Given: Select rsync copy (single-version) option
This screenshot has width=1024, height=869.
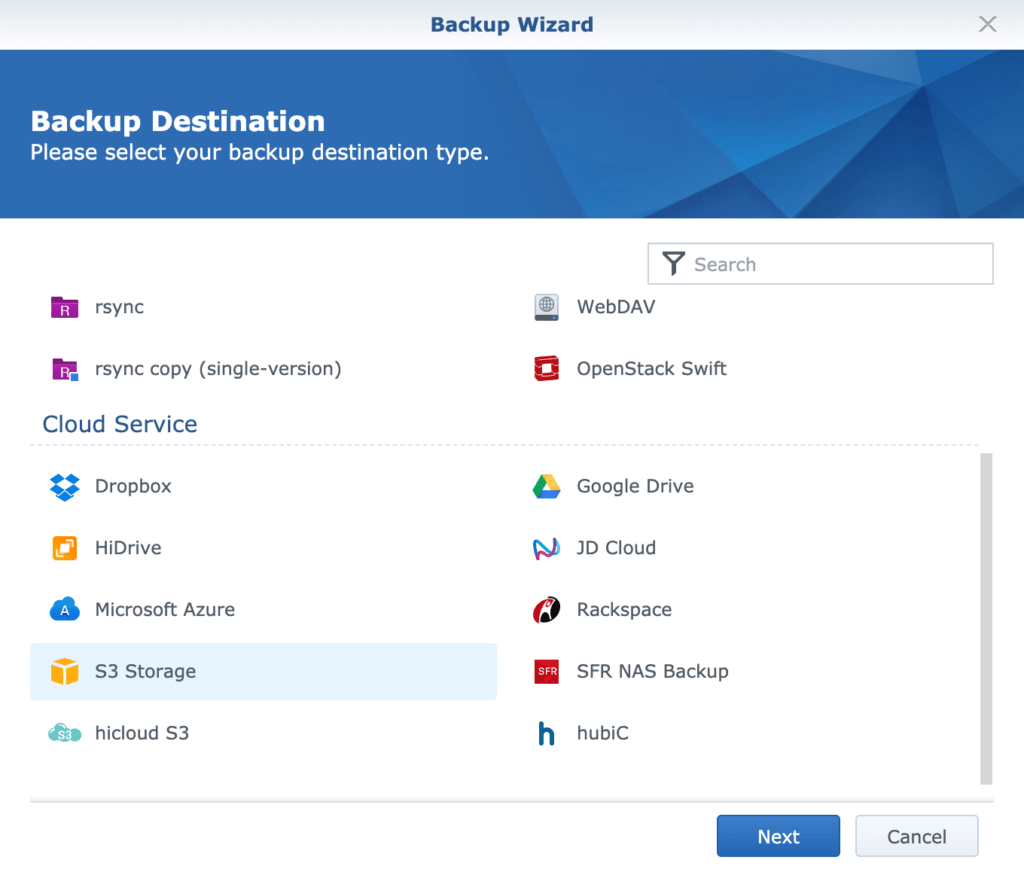Looking at the screenshot, I should click(218, 369).
